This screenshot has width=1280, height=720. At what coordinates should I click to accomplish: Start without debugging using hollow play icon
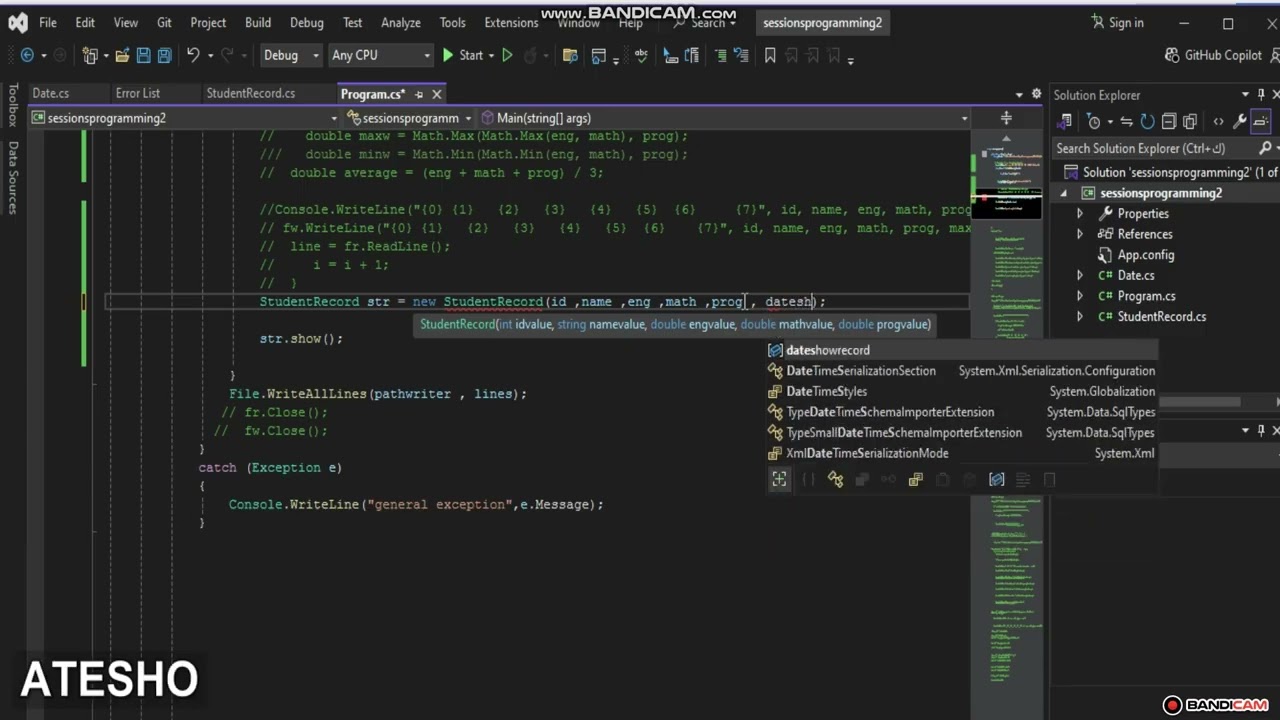click(507, 56)
